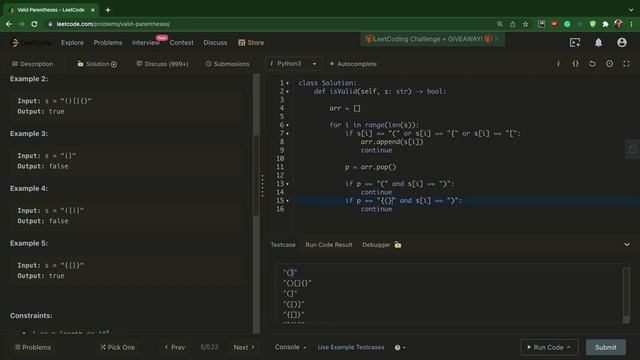Open notifications bell

[598, 42]
